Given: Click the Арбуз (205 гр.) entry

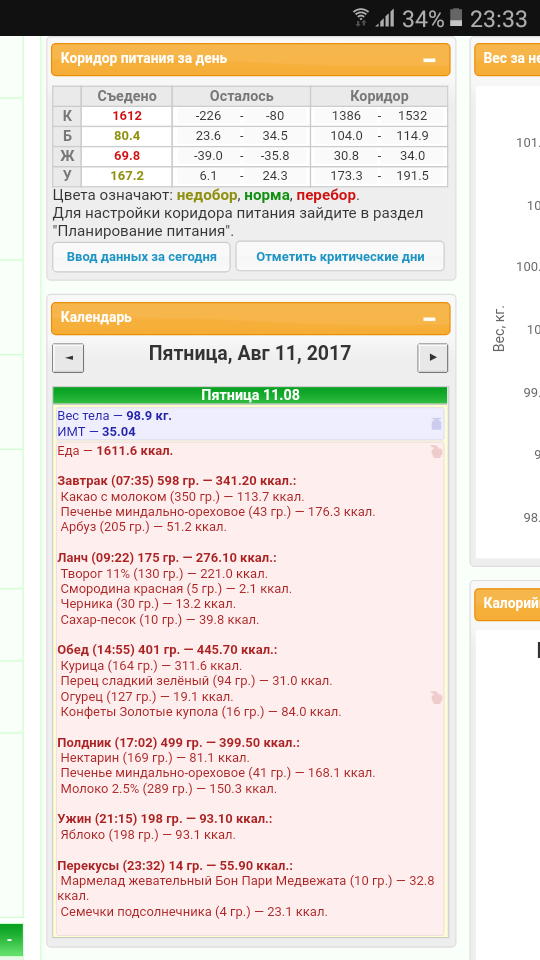Looking at the screenshot, I should click(x=143, y=527).
